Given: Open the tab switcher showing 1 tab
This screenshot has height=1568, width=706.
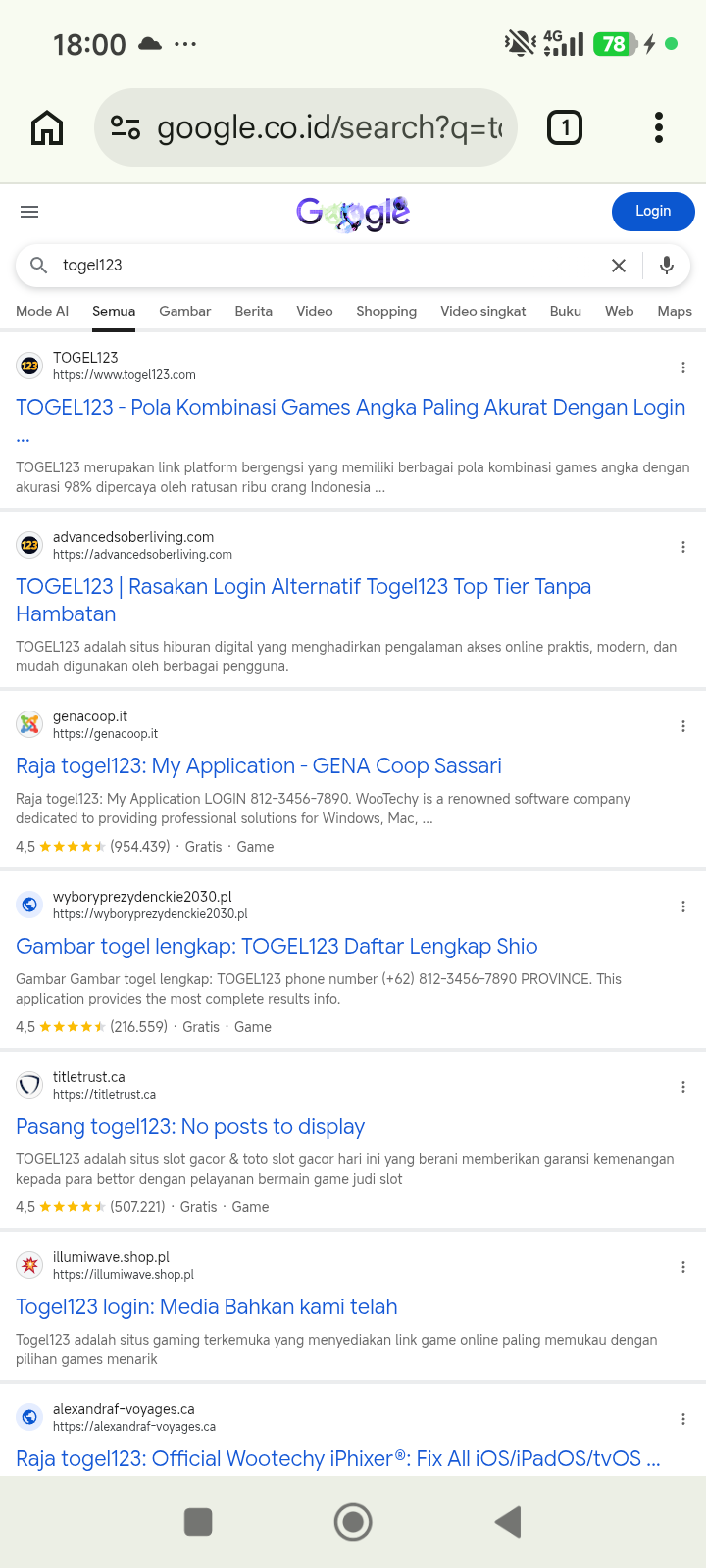Looking at the screenshot, I should point(564,127).
